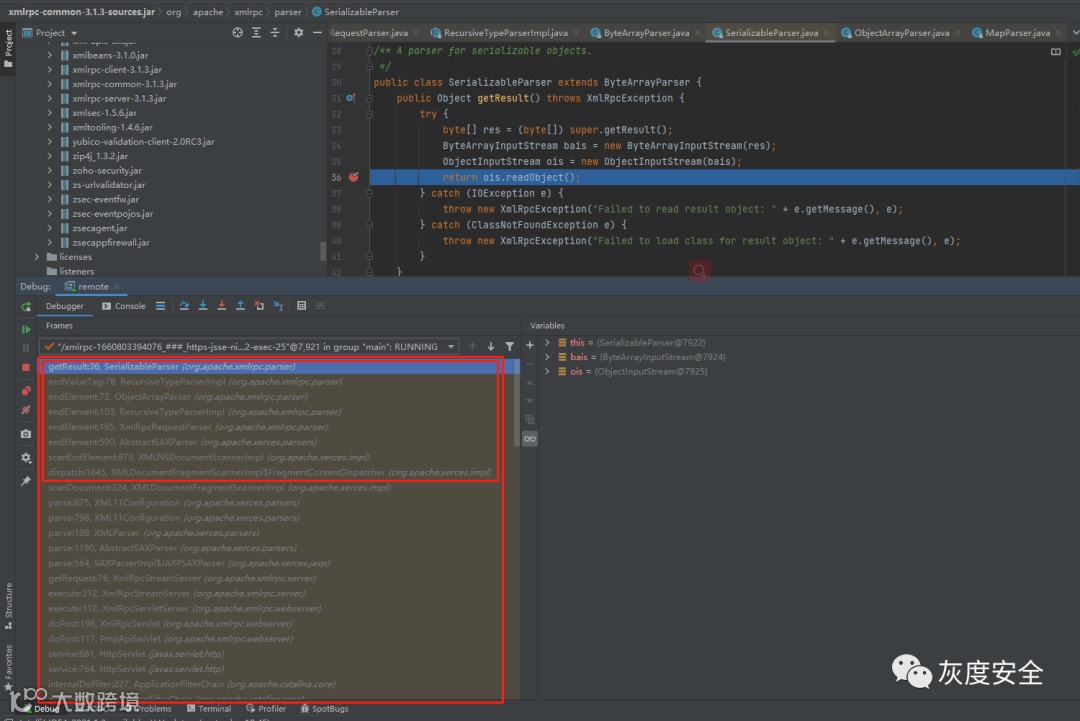
Task: Expand xmlrpc-server-3.1.3.jar node
Action: [x=50, y=98]
